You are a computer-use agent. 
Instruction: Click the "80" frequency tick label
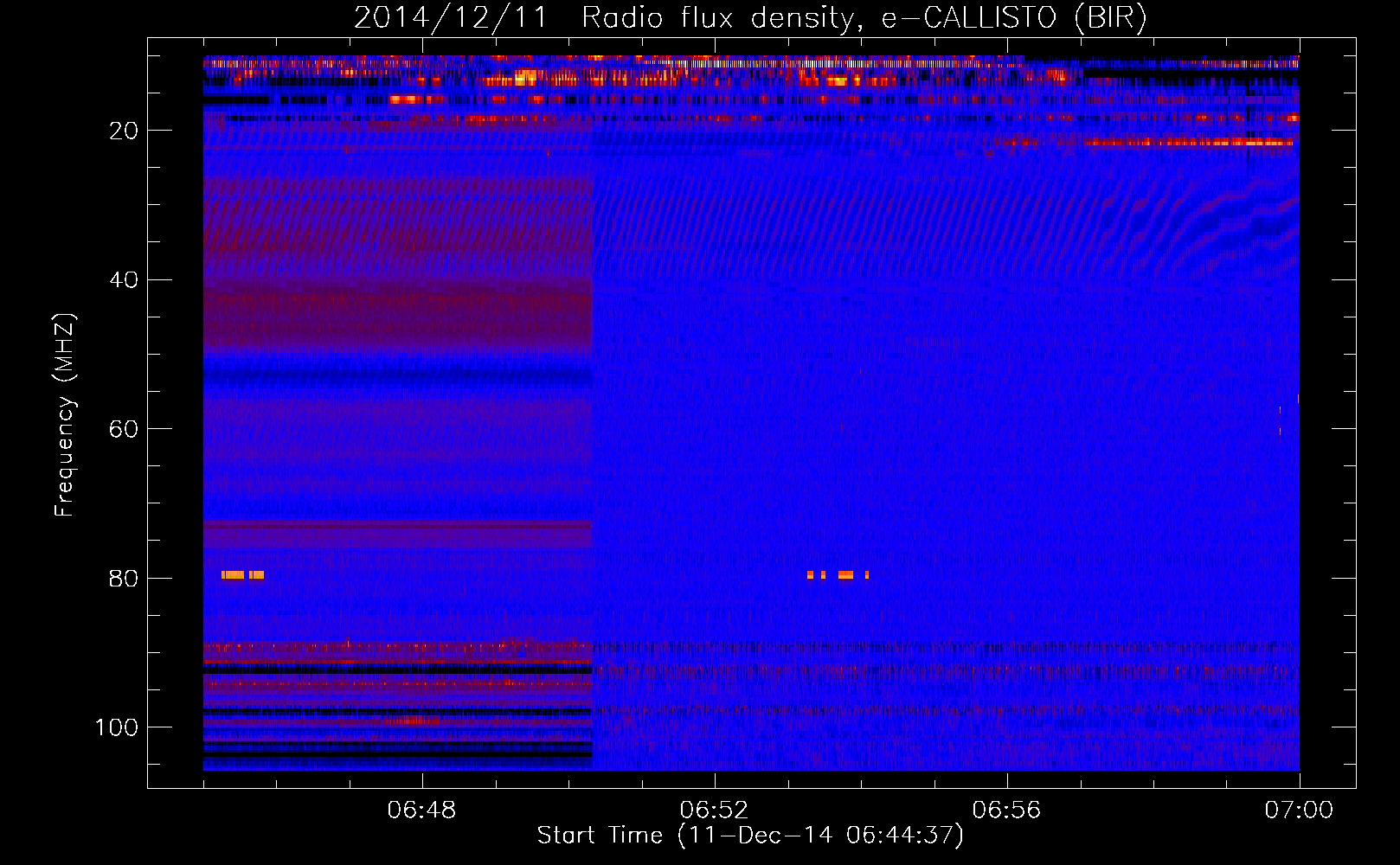click(x=125, y=579)
